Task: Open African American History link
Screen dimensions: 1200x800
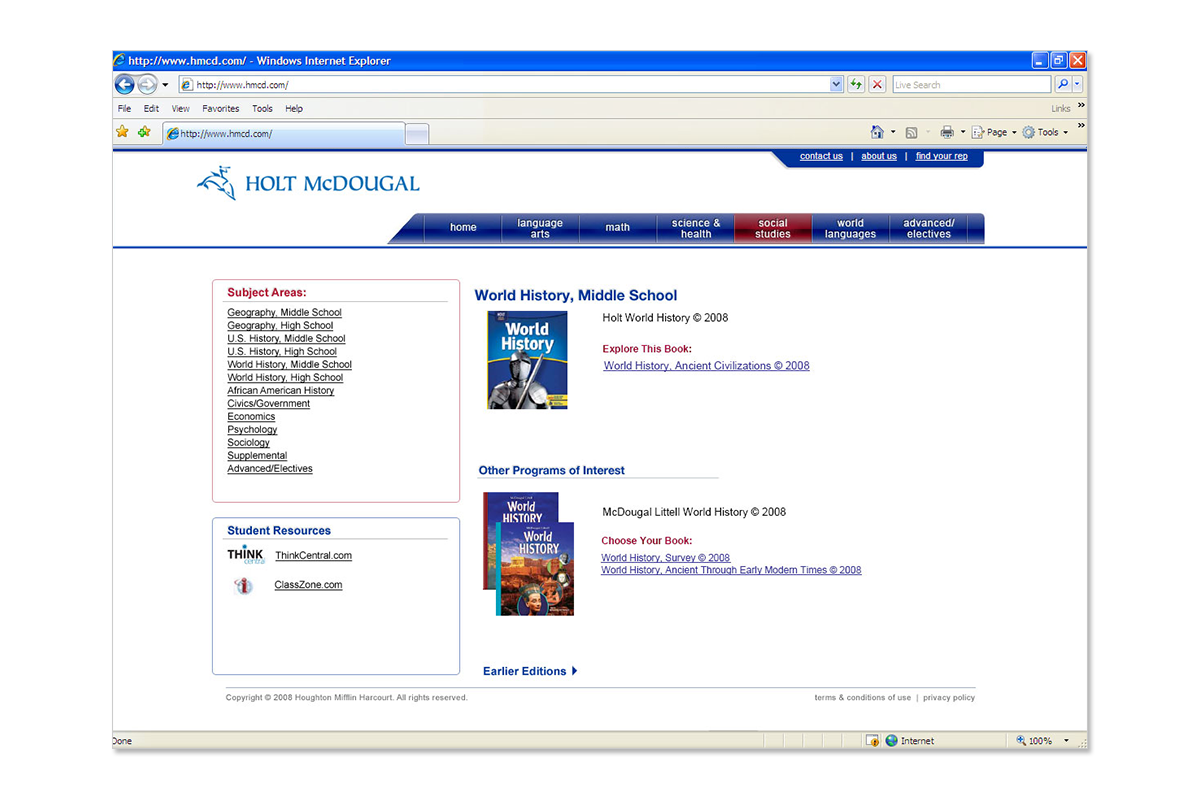Action: 281,391
